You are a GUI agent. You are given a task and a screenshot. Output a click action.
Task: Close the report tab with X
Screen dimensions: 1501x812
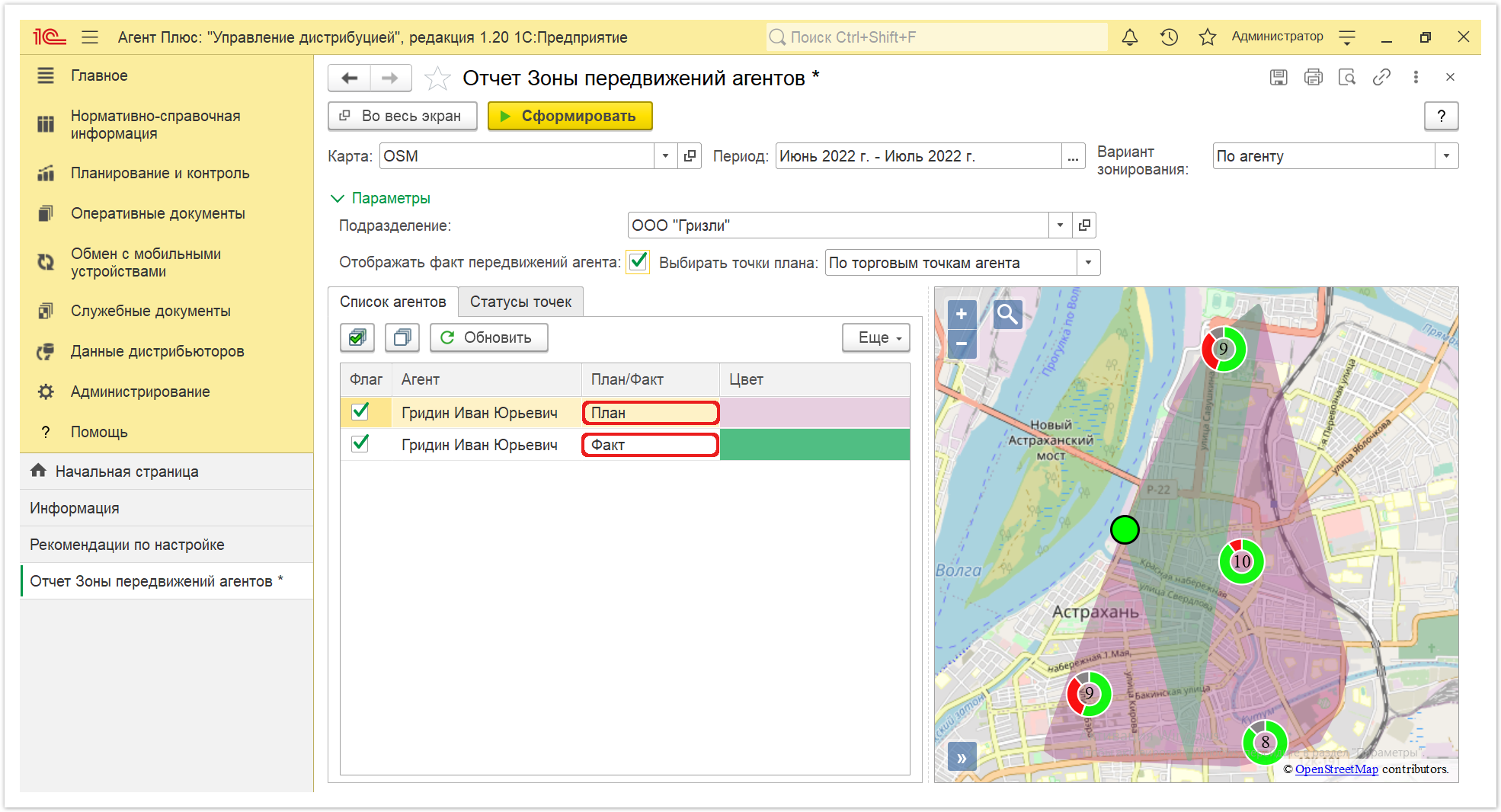pyautogui.click(x=1450, y=77)
